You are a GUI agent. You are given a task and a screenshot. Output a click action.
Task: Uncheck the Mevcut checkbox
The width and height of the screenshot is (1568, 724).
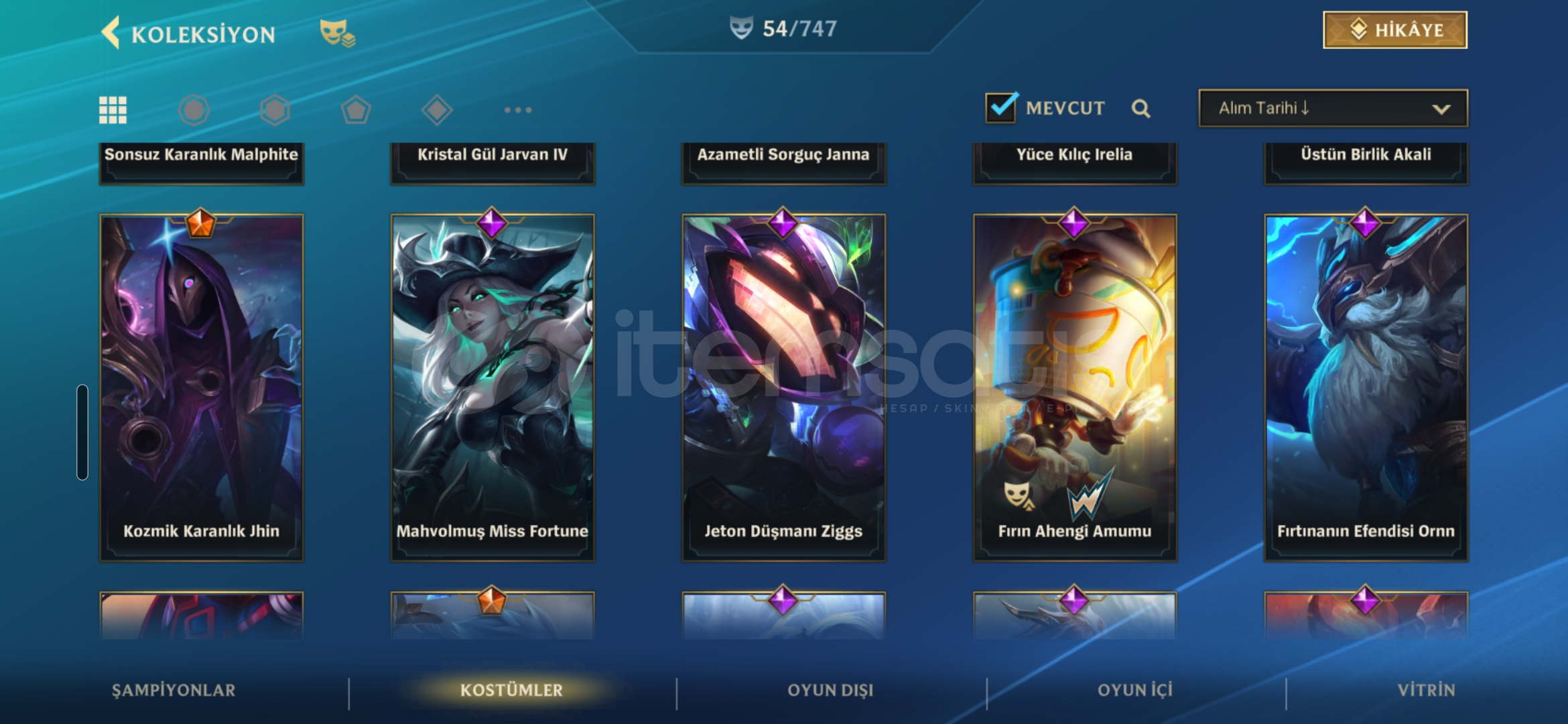tap(1002, 107)
